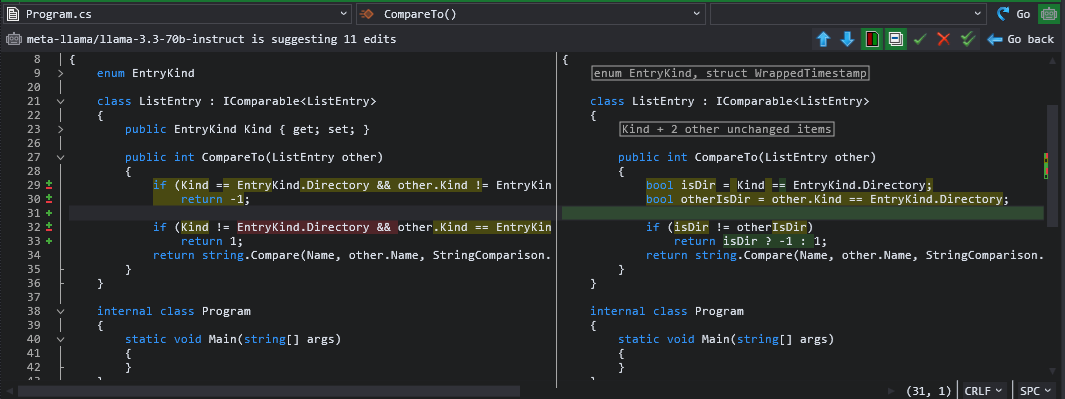1065x399 pixels.
Task: Click the added-line marker on line 33
Action: 49,241
